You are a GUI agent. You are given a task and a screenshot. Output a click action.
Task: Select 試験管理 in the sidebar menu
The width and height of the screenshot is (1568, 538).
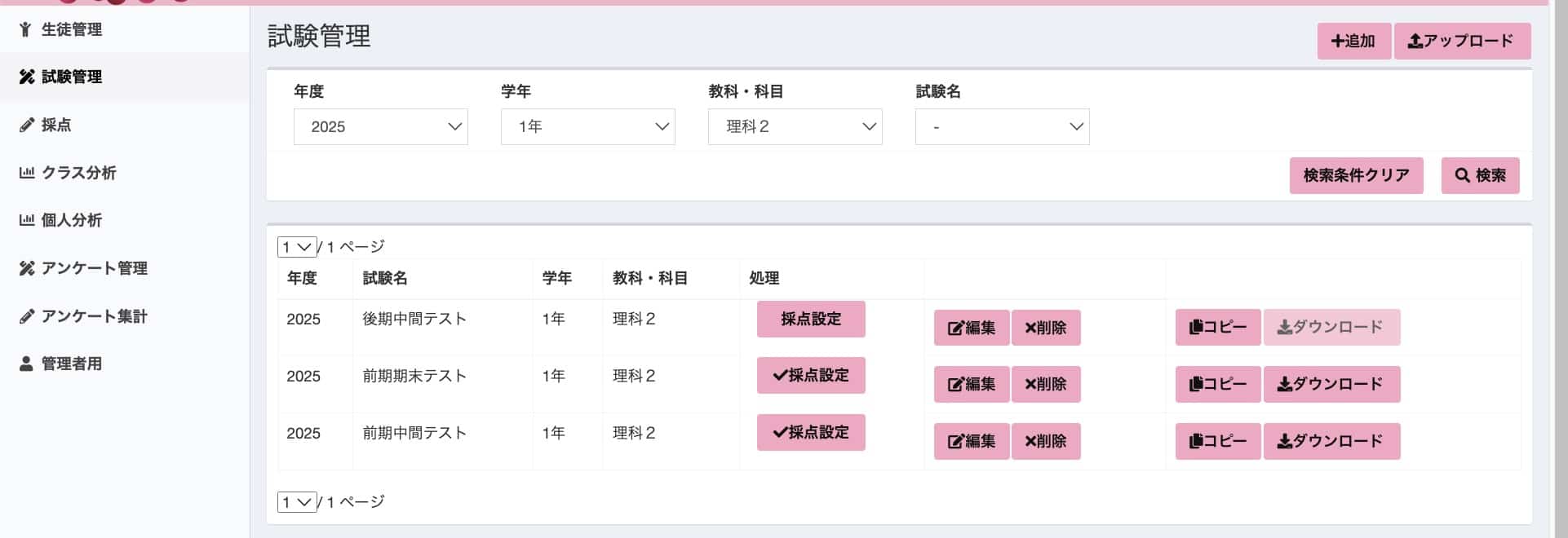pos(71,77)
